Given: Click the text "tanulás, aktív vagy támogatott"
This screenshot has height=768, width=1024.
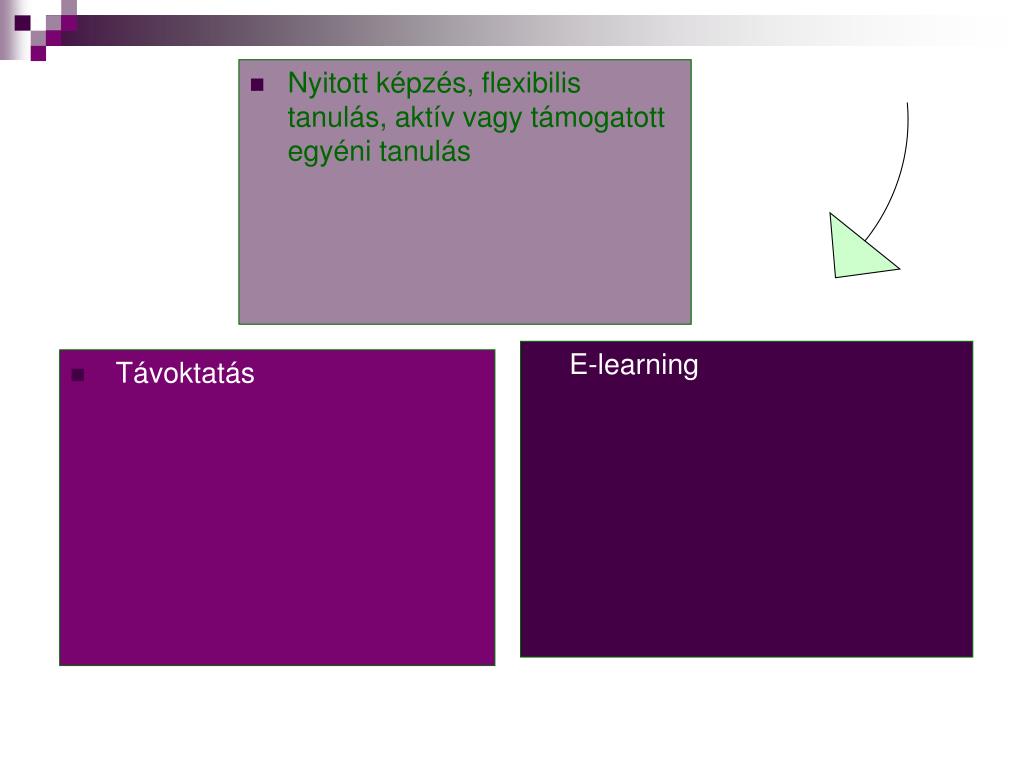Looking at the screenshot, I should pyautogui.click(x=475, y=118).
